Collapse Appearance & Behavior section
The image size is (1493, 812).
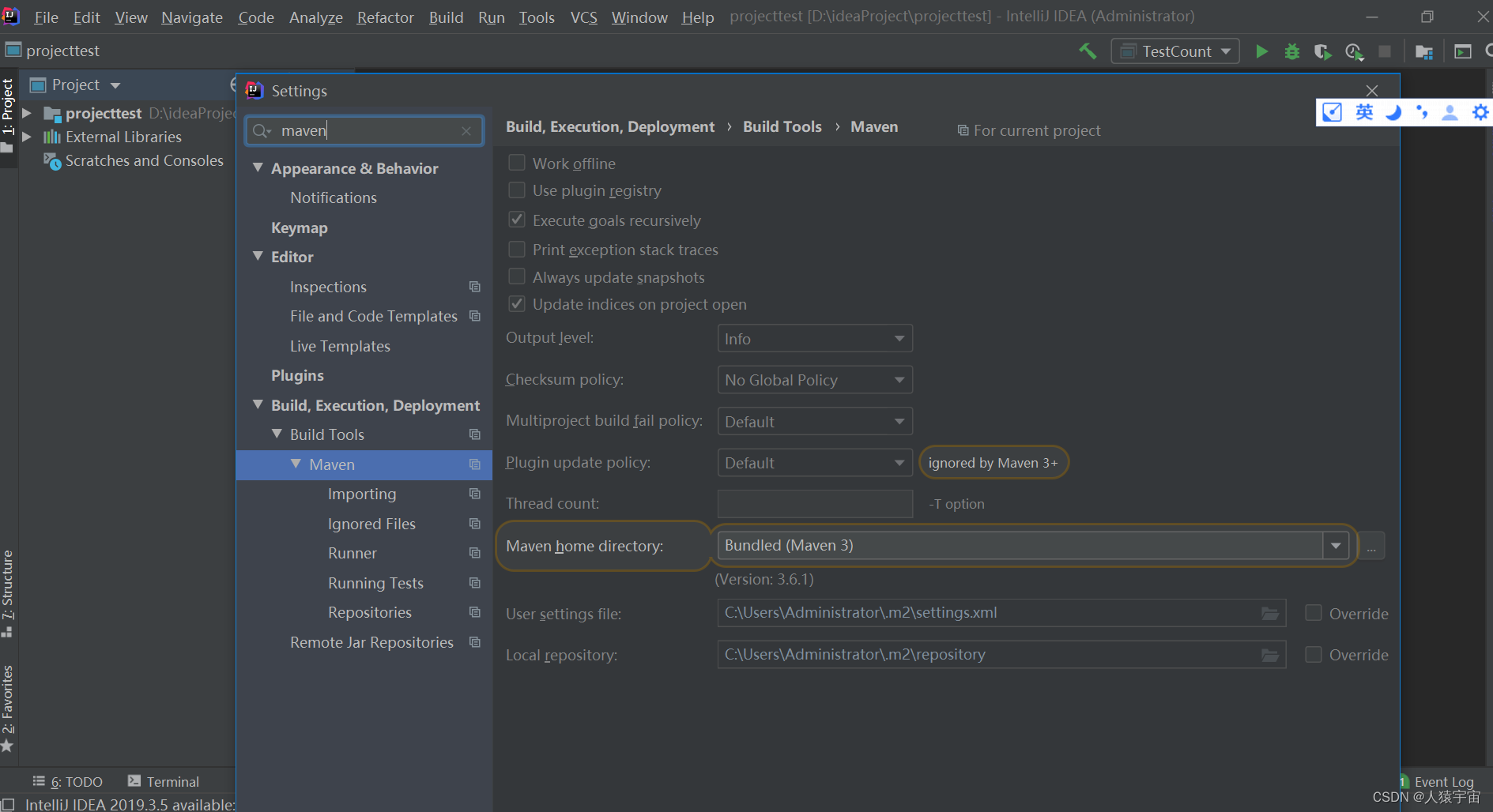[258, 167]
